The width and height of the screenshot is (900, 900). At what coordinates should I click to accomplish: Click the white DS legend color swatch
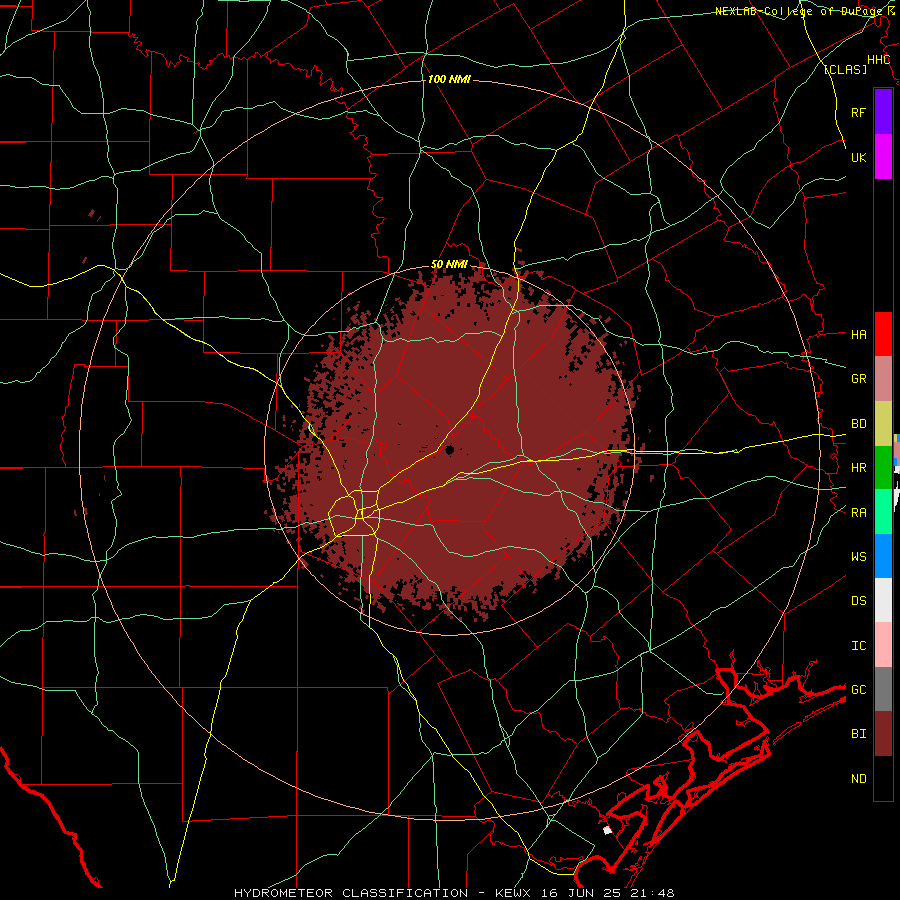click(883, 600)
